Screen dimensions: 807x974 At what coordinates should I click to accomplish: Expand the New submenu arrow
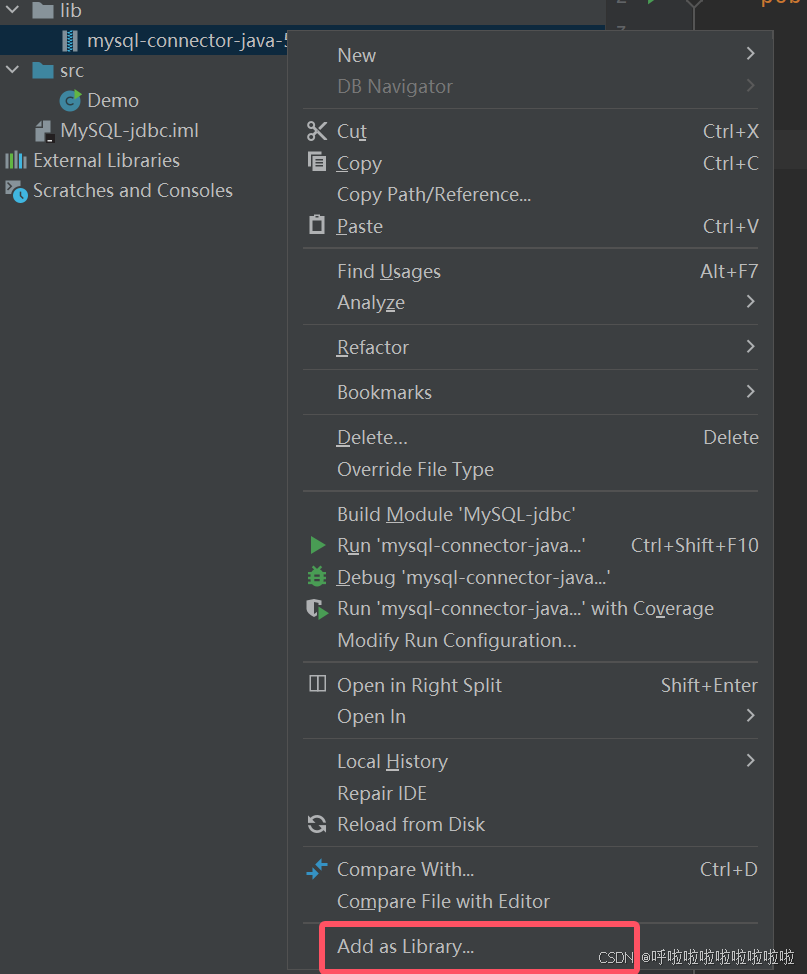pyautogui.click(x=750, y=54)
